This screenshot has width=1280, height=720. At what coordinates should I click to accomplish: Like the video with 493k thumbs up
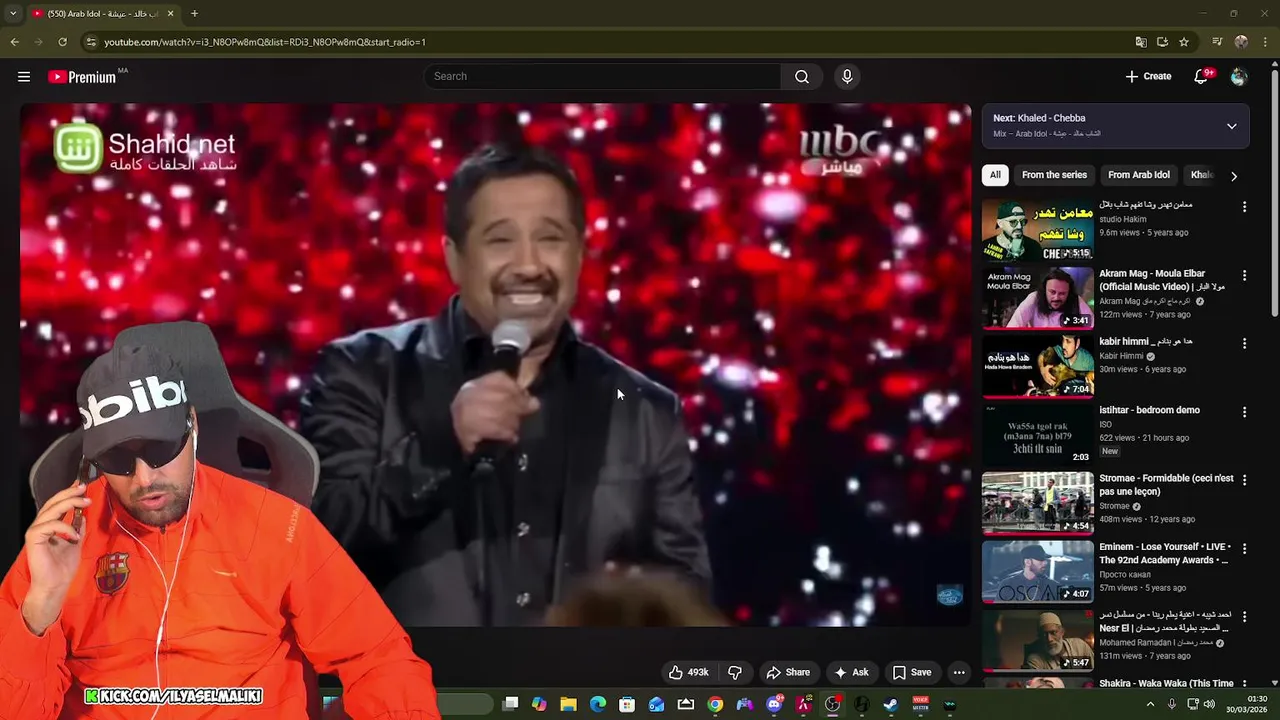688,672
